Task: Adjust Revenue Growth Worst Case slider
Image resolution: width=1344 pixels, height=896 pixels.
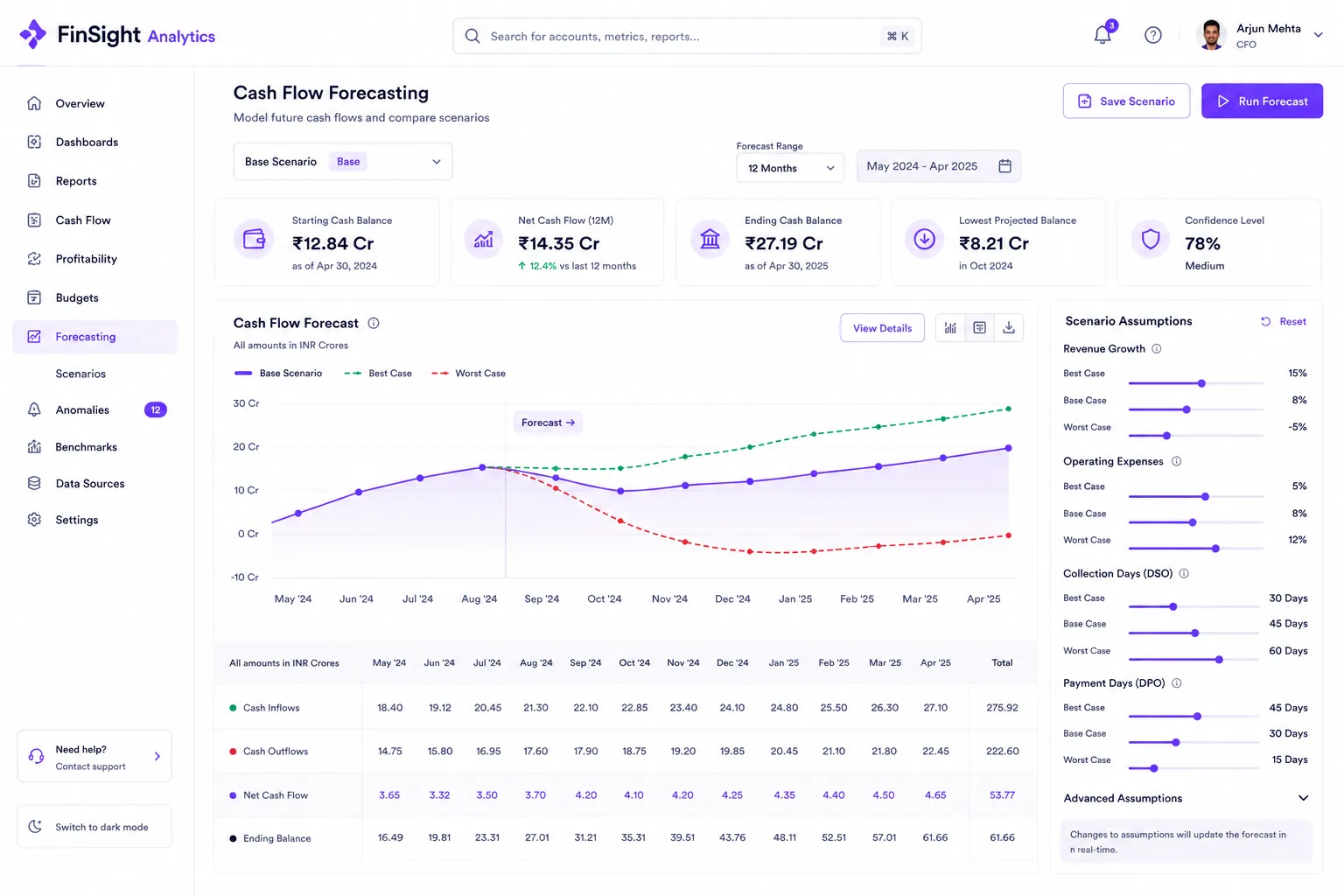Action: 1166,436
